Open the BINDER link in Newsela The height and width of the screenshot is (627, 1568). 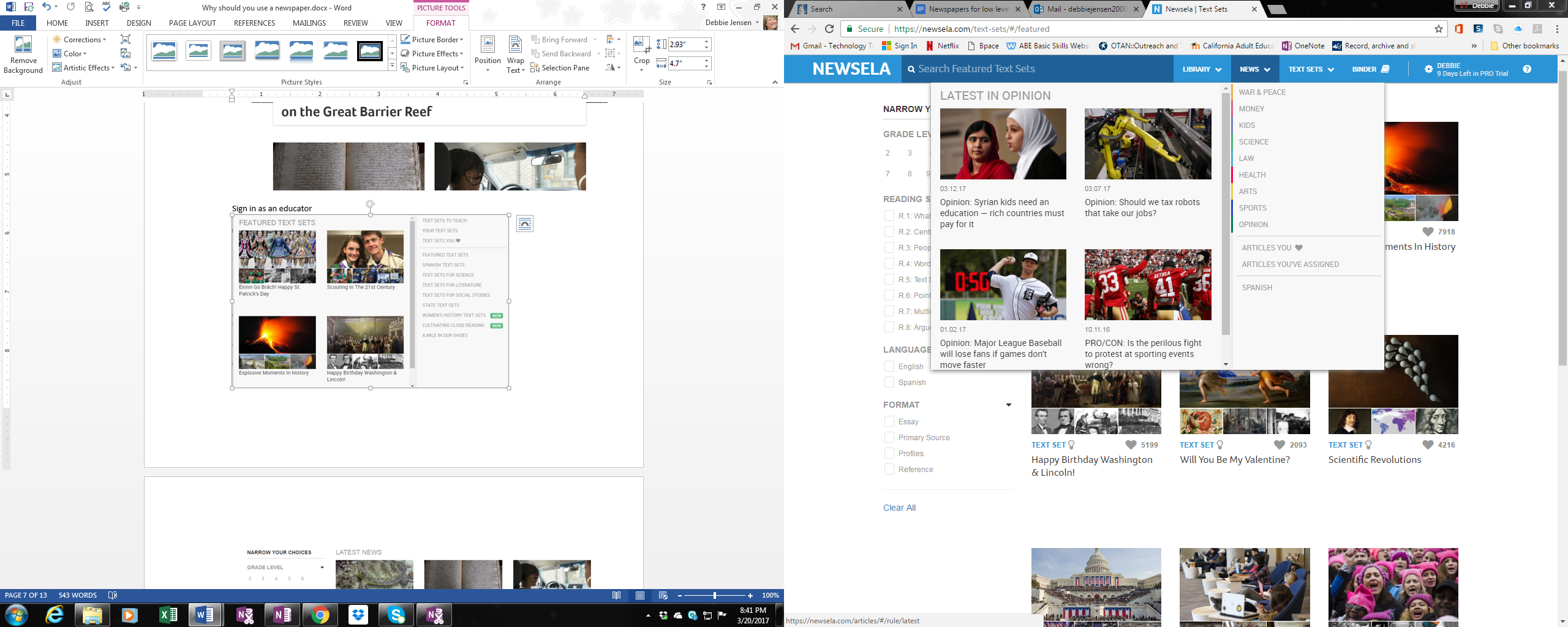[x=1371, y=69]
